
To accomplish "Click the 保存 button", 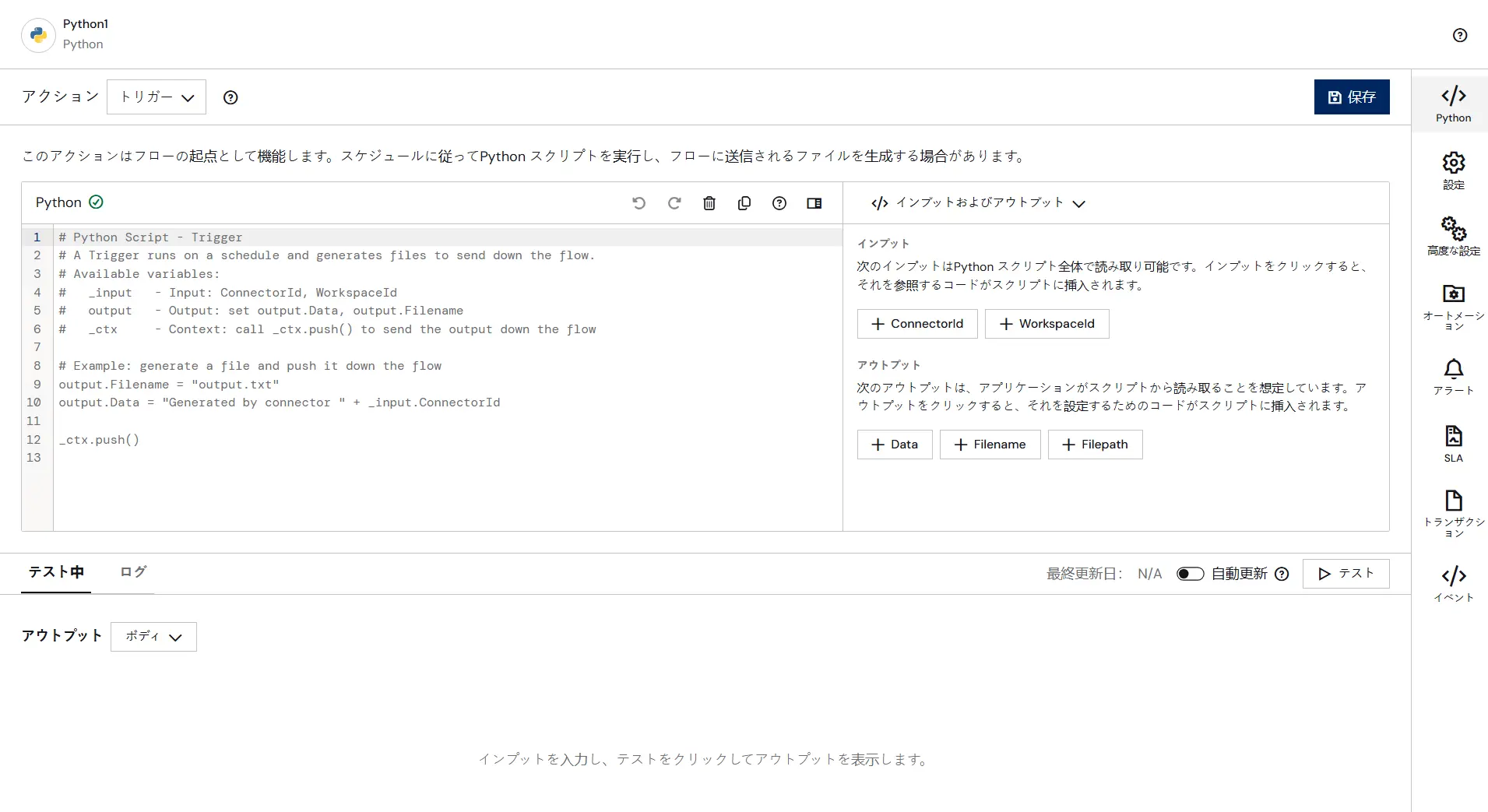I will (x=1352, y=97).
